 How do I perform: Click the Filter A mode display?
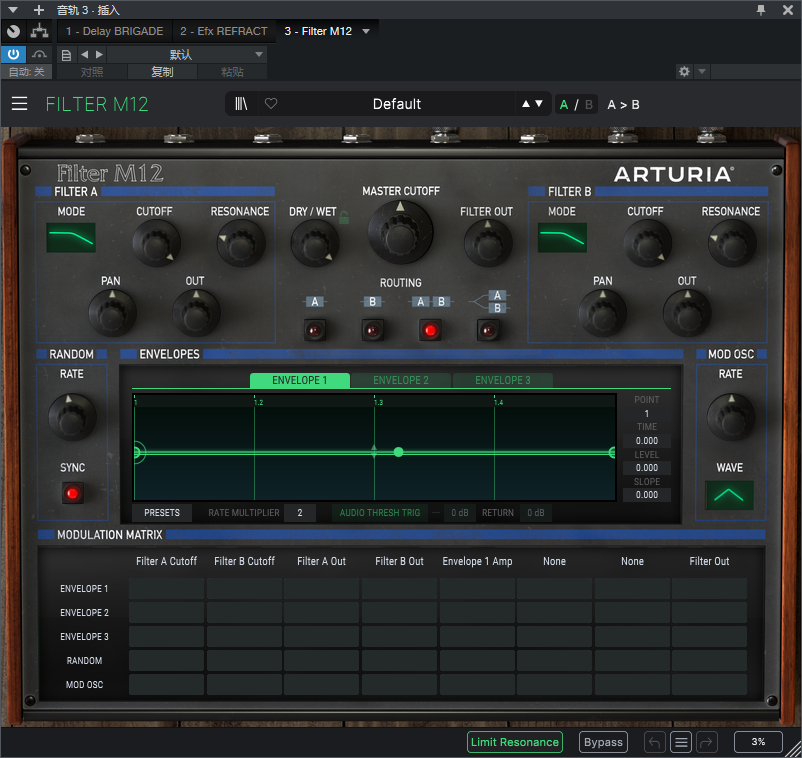pyautogui.click(x=71, y=237)
